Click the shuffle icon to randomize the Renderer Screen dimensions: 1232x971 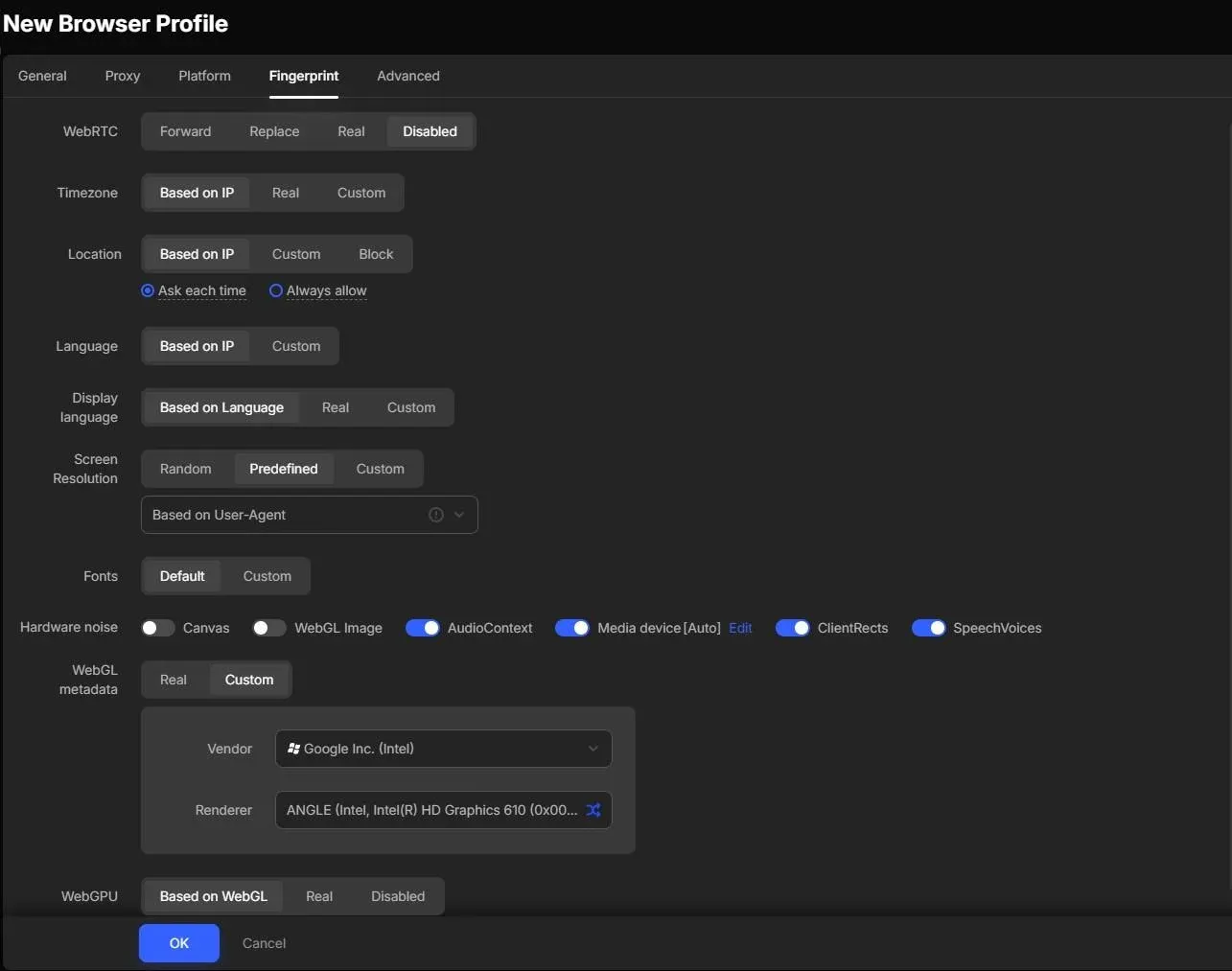point(593,810)
